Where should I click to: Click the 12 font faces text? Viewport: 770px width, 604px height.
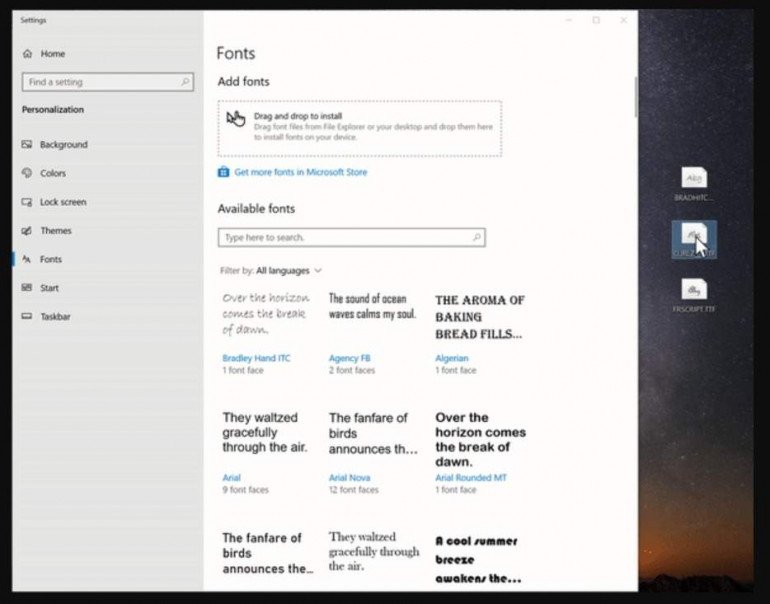pos(354,490)
